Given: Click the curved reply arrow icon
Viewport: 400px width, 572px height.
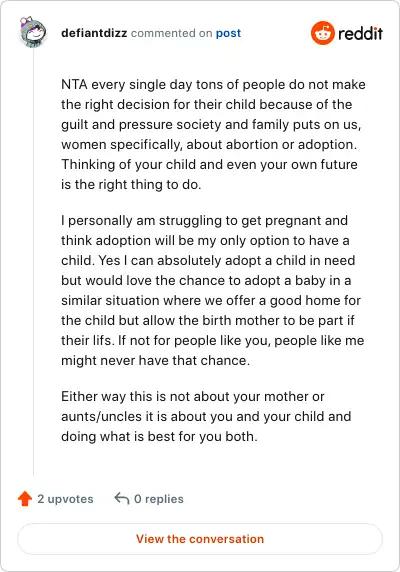Looking at the screenshot, I should (122, 498).
